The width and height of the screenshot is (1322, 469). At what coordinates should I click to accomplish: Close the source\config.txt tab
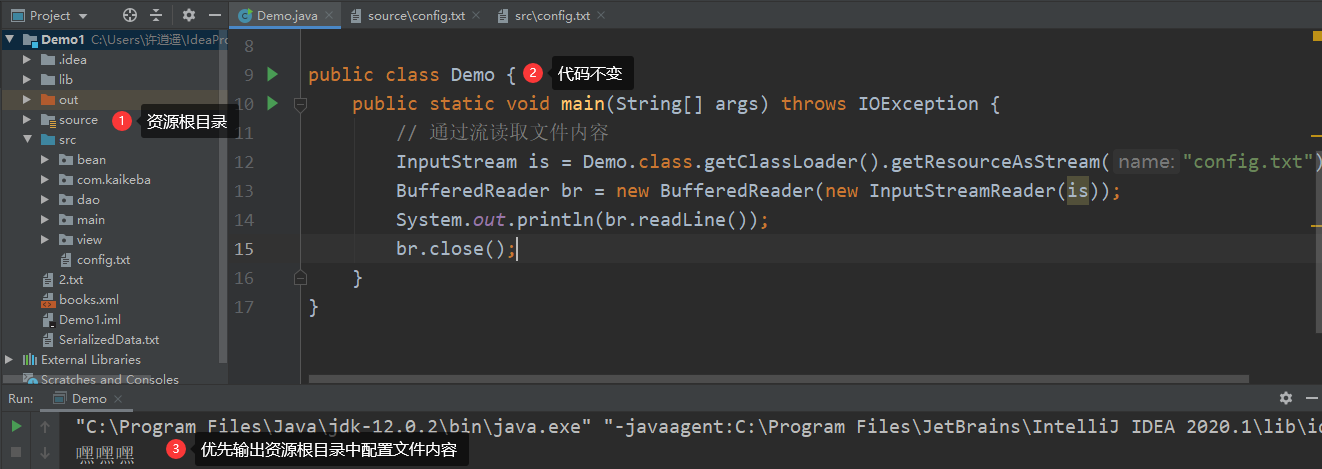[477, 16]
